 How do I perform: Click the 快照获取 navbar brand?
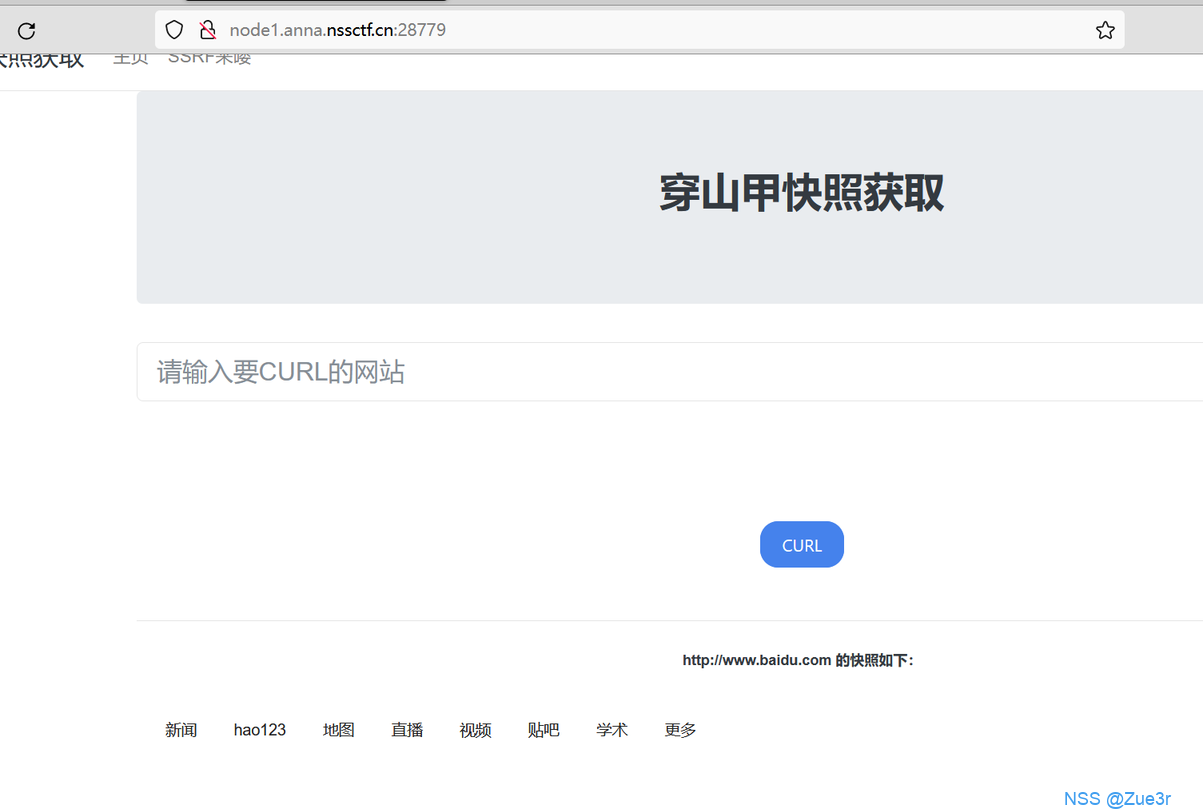42,60
